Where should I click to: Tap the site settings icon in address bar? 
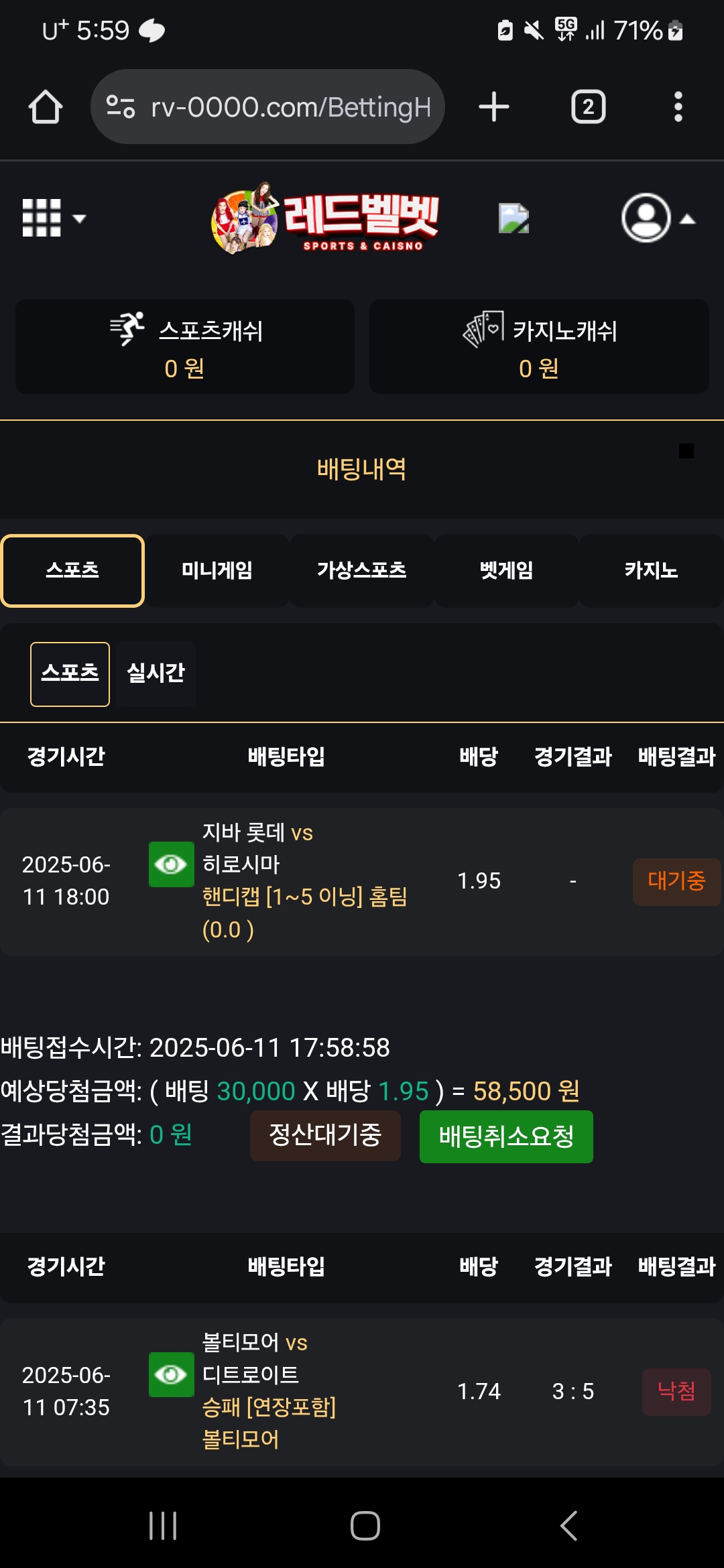click(121, 107)
